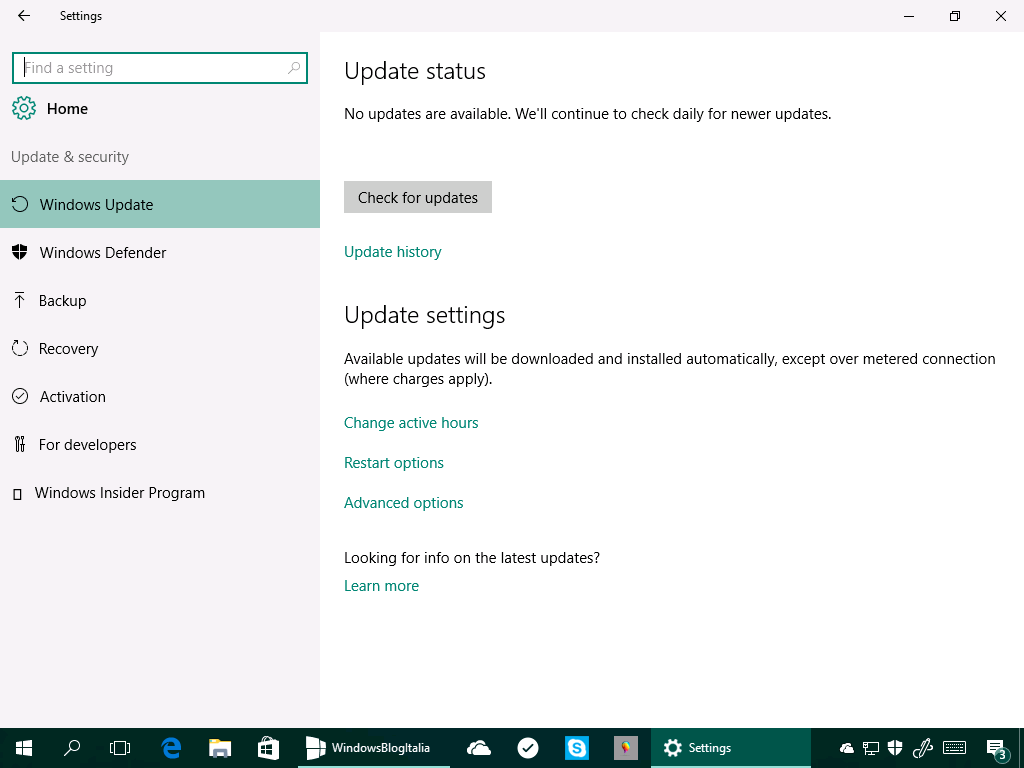Screen dimensions: 1024x768
Task: Open the Windows Defender section
Action: (x=160, y=252)
